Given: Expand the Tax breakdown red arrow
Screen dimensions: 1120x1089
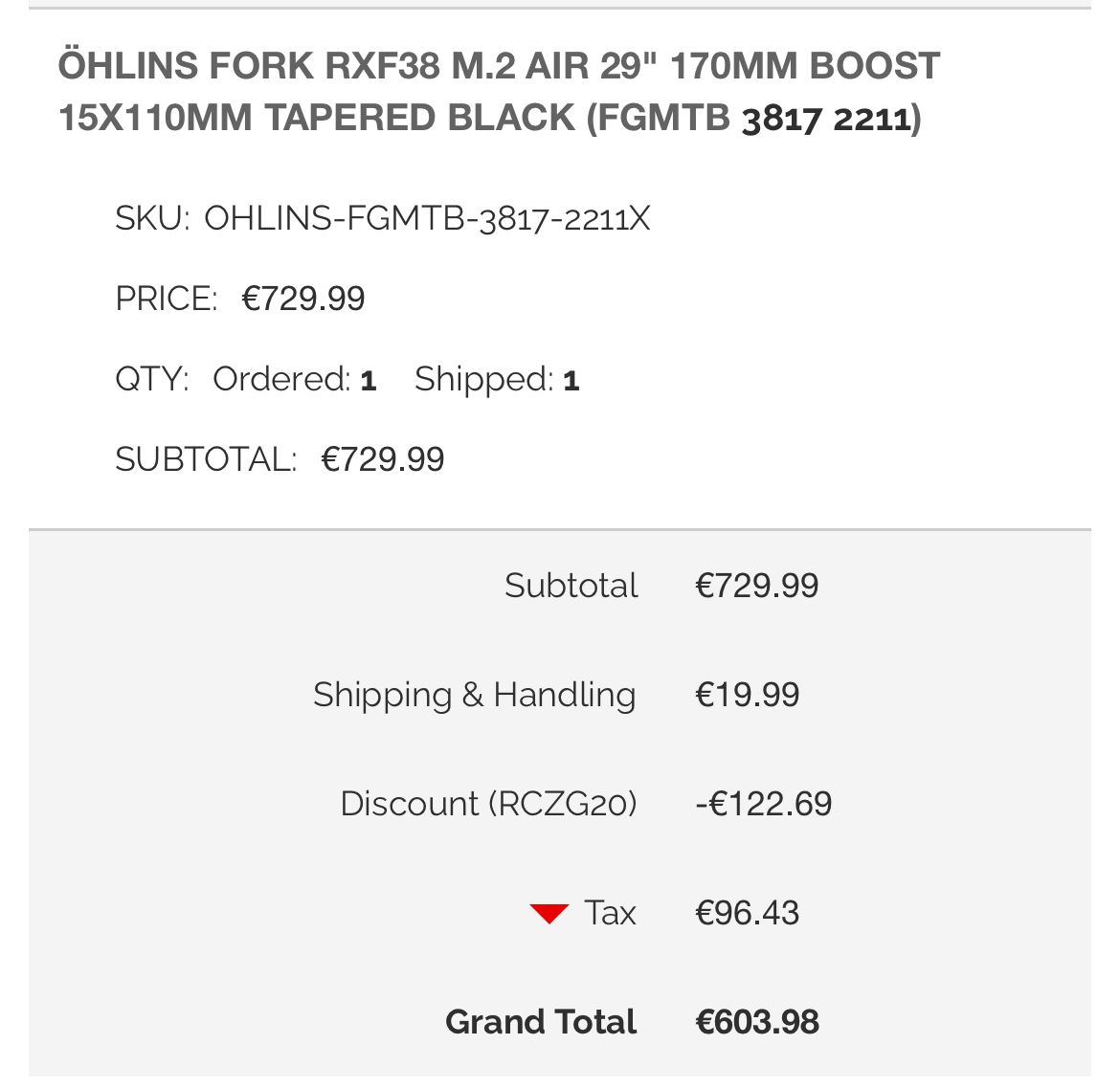Looking at the screenshot, I should tap(549, 914).
